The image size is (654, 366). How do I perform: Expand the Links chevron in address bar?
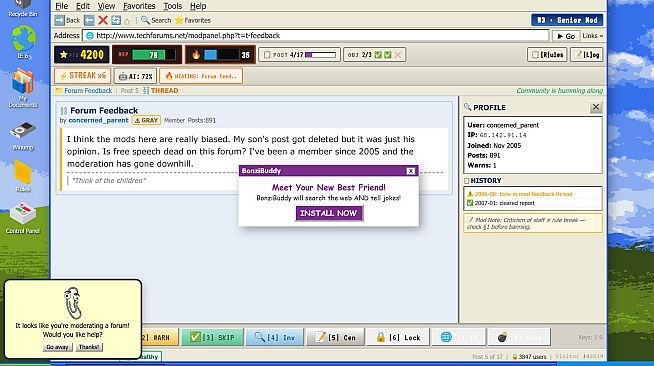593,36
